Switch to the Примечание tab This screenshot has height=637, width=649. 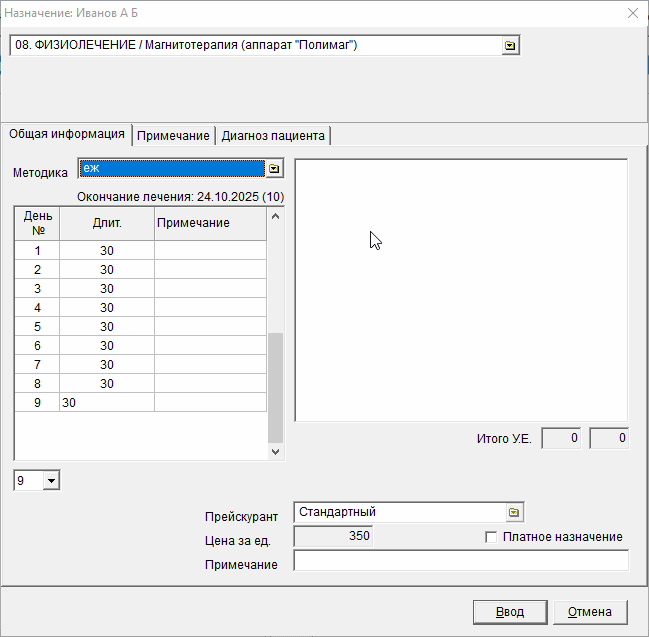point(173,136)
